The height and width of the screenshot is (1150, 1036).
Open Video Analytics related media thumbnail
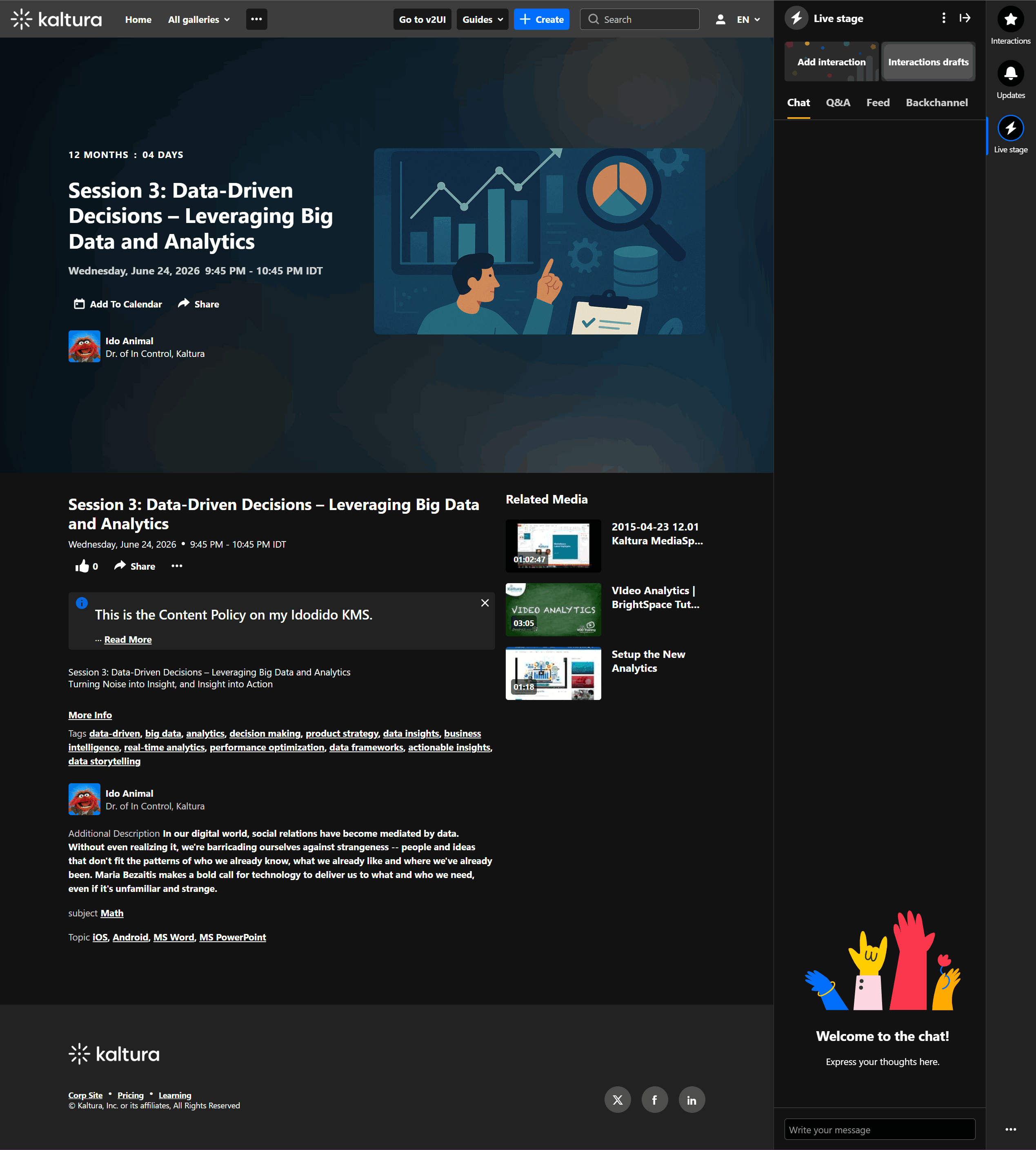point(553,609)
